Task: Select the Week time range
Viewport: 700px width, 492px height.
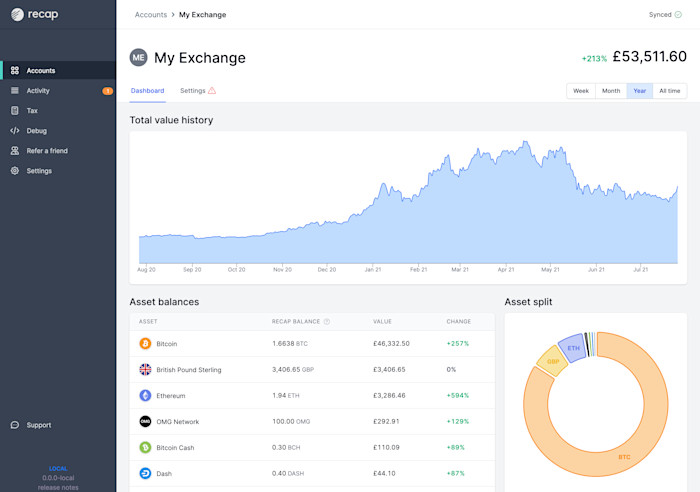Action: pos(581,91)
